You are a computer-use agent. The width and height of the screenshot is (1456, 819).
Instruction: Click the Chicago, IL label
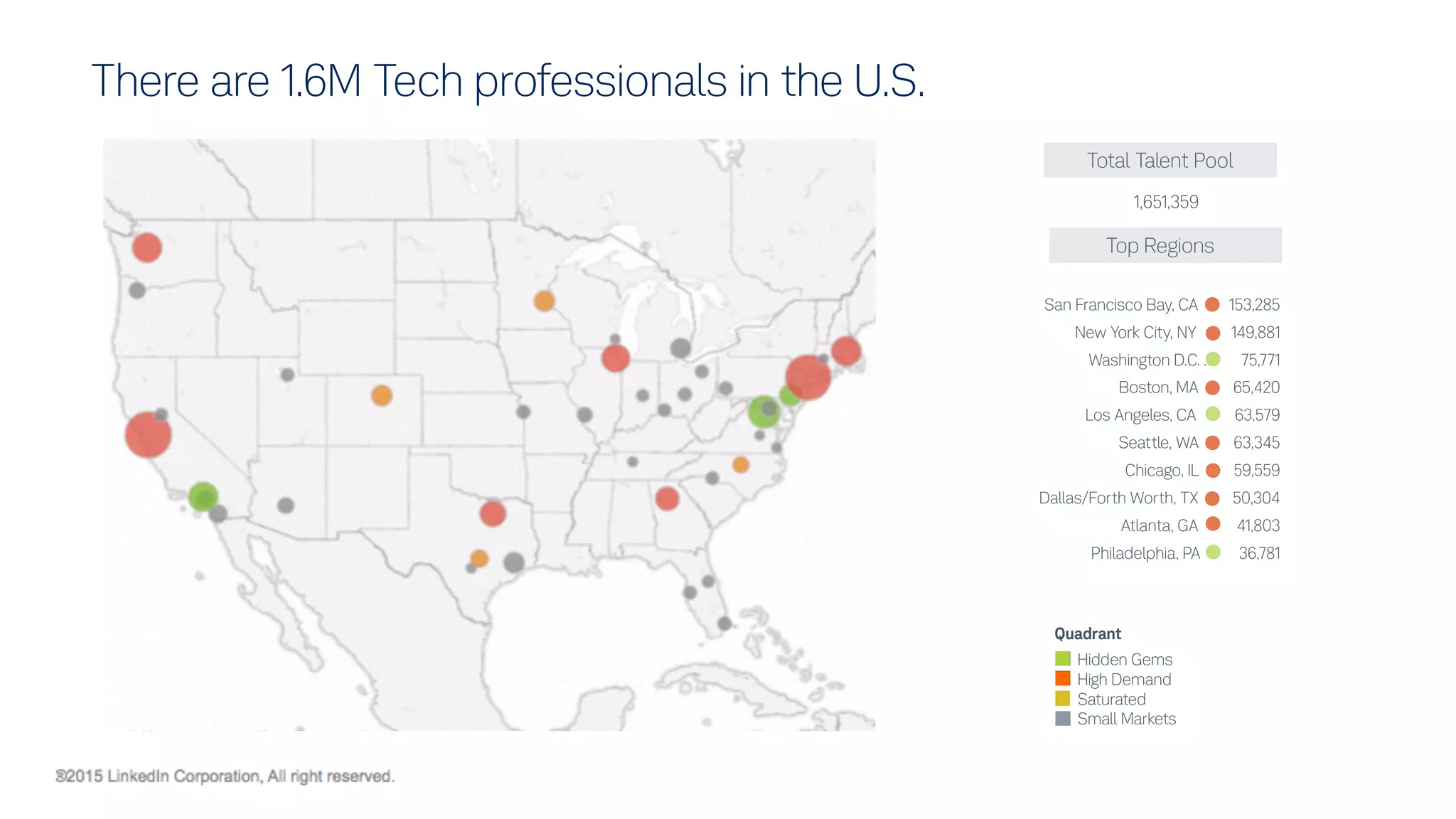click(1162, 471)
